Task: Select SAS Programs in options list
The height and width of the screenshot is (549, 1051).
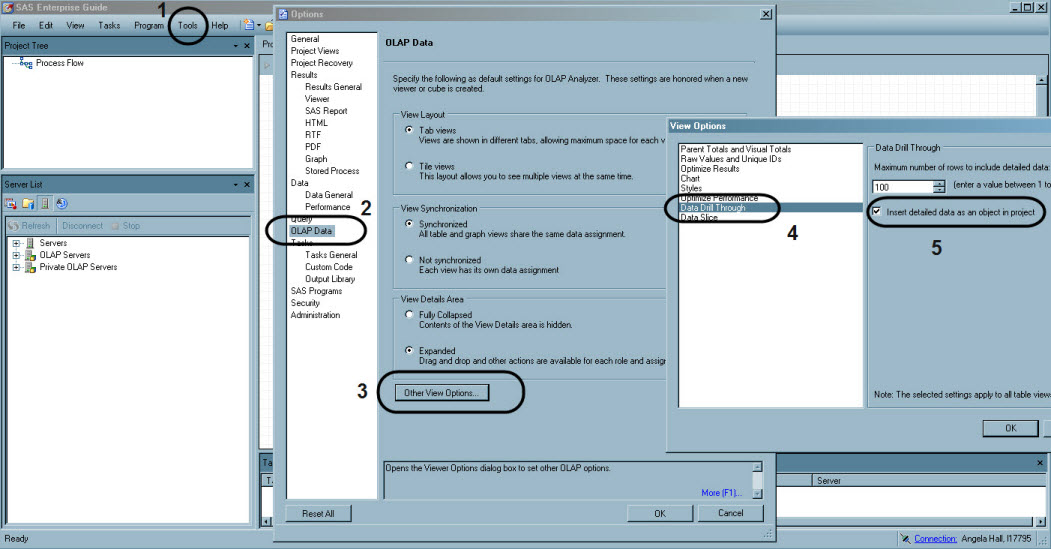Action: click(316, 291)
